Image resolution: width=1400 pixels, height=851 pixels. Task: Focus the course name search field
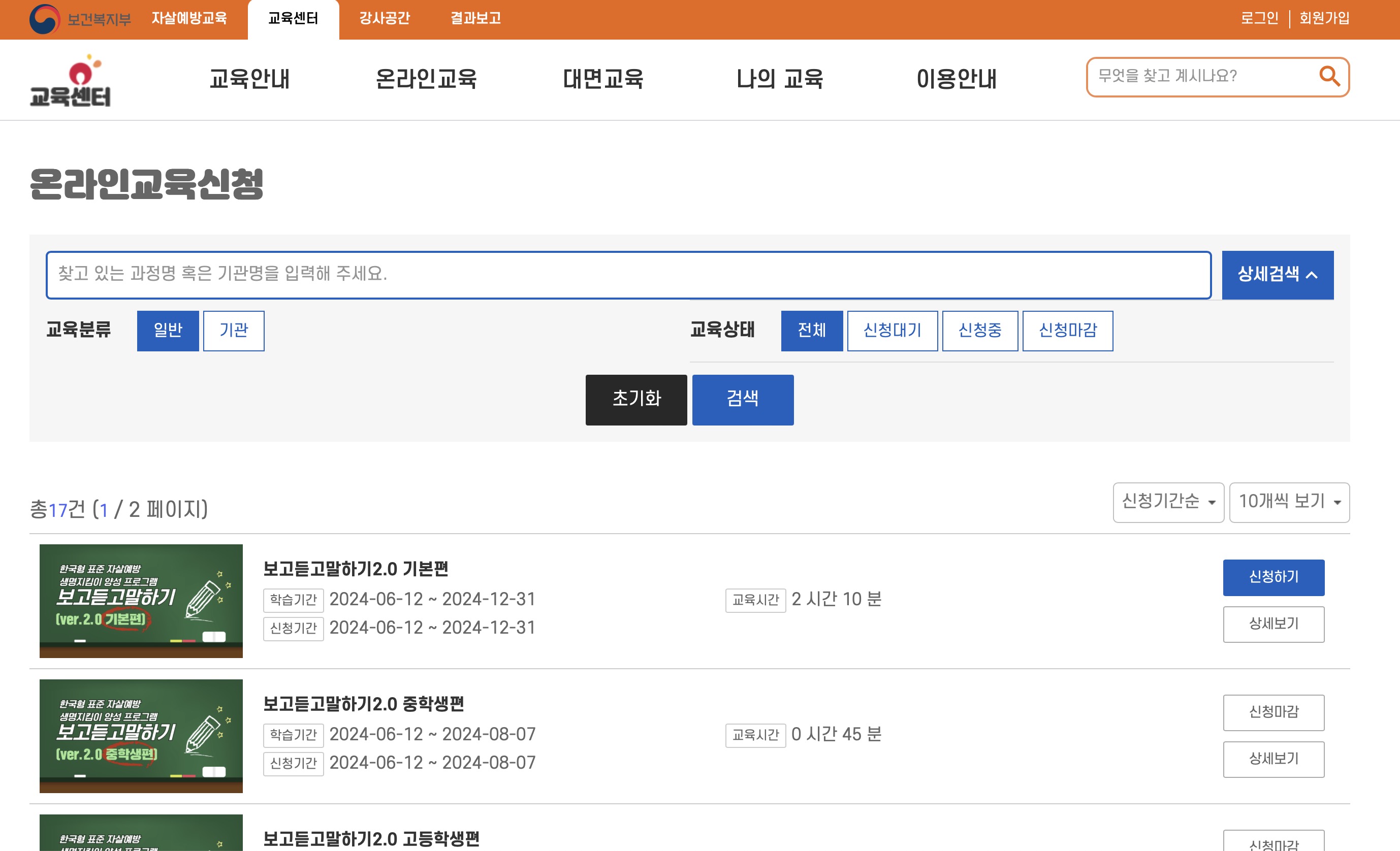pyautogui.click(x=628, y=275)
